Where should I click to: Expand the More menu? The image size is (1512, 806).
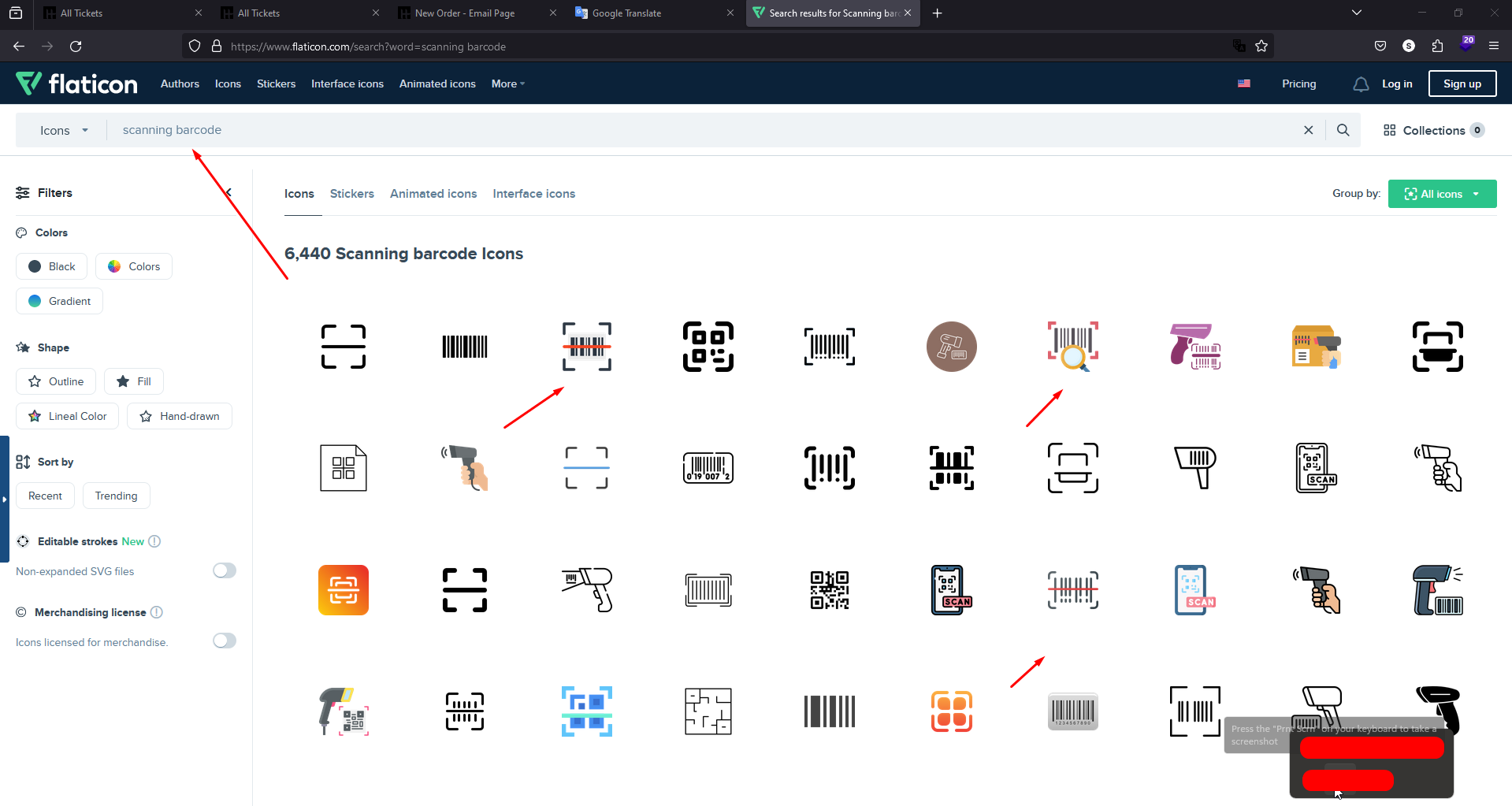[x=508, y=84]
